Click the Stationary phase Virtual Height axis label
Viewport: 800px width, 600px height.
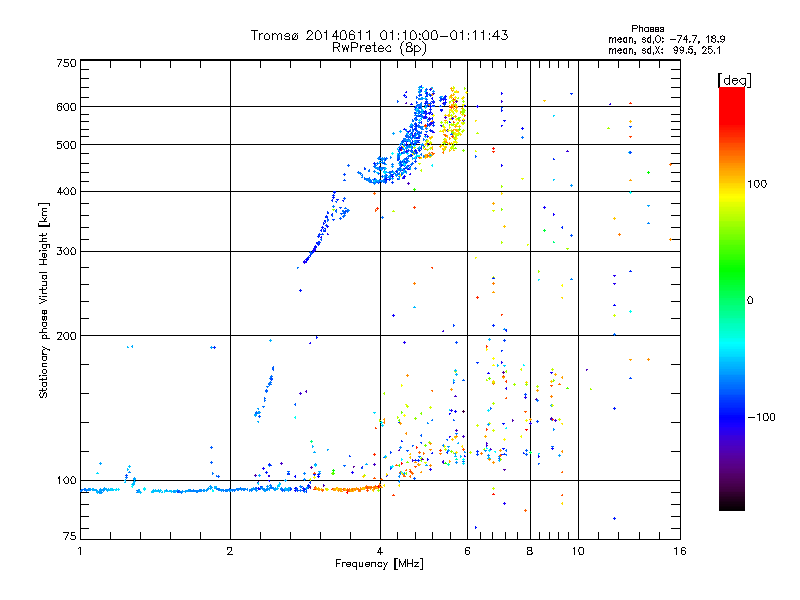[x=44, y=300]
